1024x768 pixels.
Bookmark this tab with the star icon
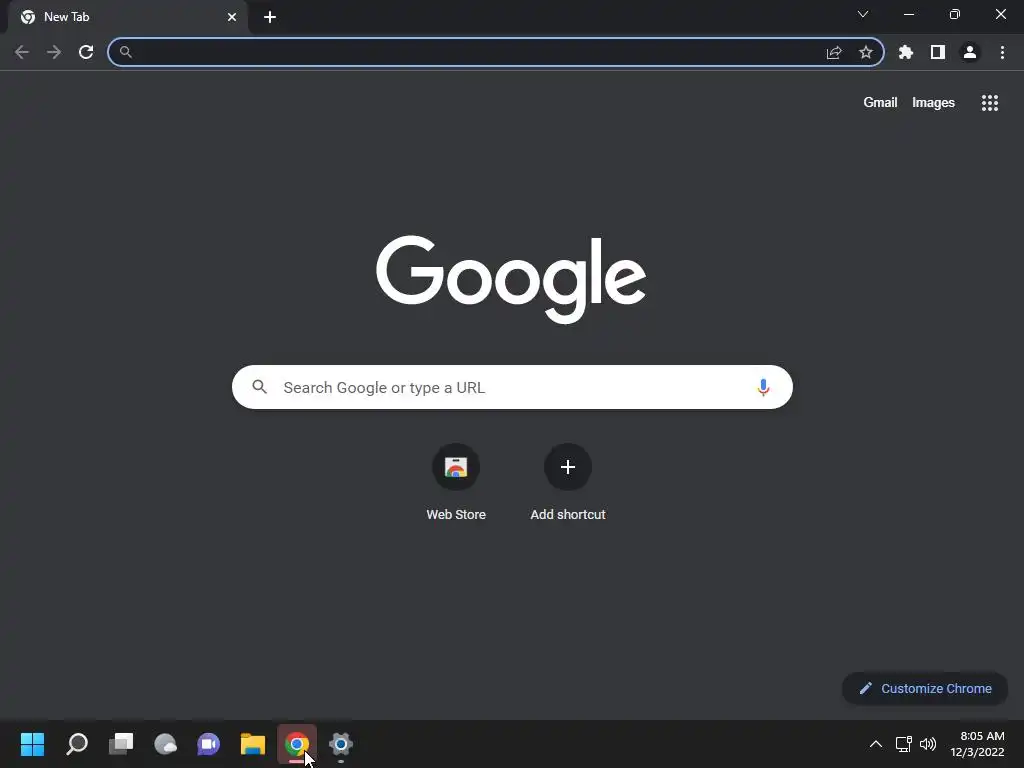(866, 52)
